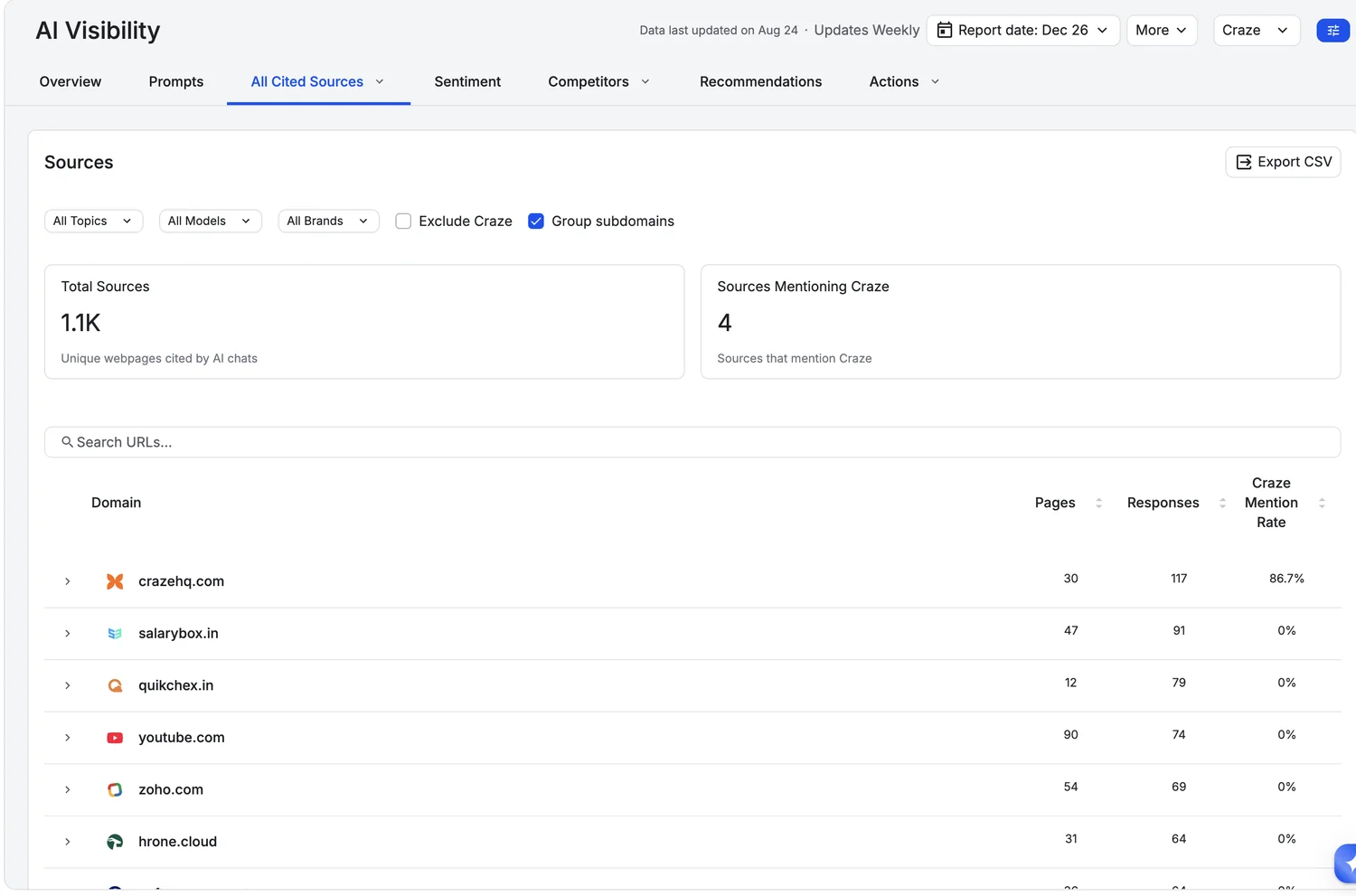
Task: Click the crazehq.com favicon icon
Action: pyautogui.click(x=115, y=581)
